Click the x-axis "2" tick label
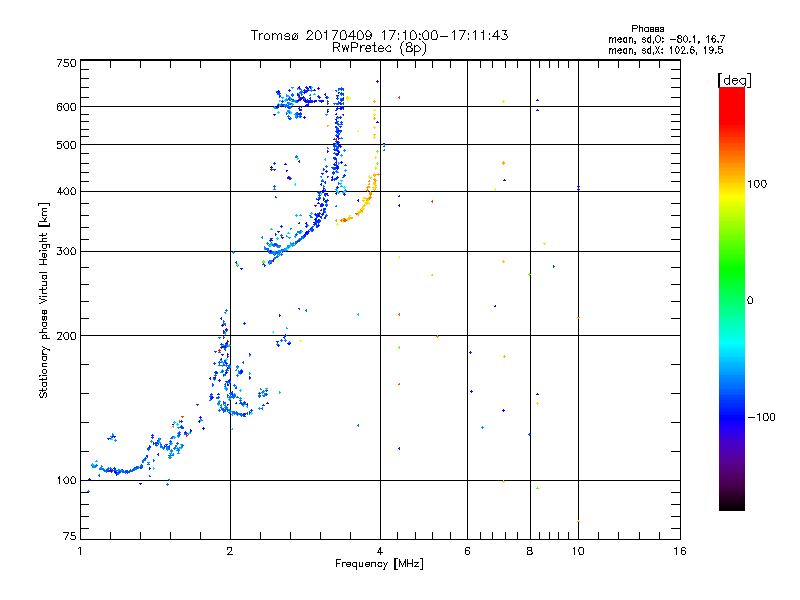The width and height of the screenshot is (800, 600). 230,551
